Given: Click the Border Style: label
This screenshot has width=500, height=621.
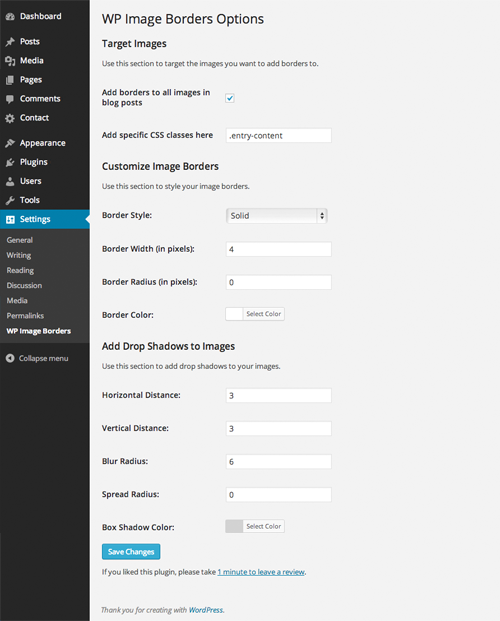Looking at the screenshot, I should [127, 215].
